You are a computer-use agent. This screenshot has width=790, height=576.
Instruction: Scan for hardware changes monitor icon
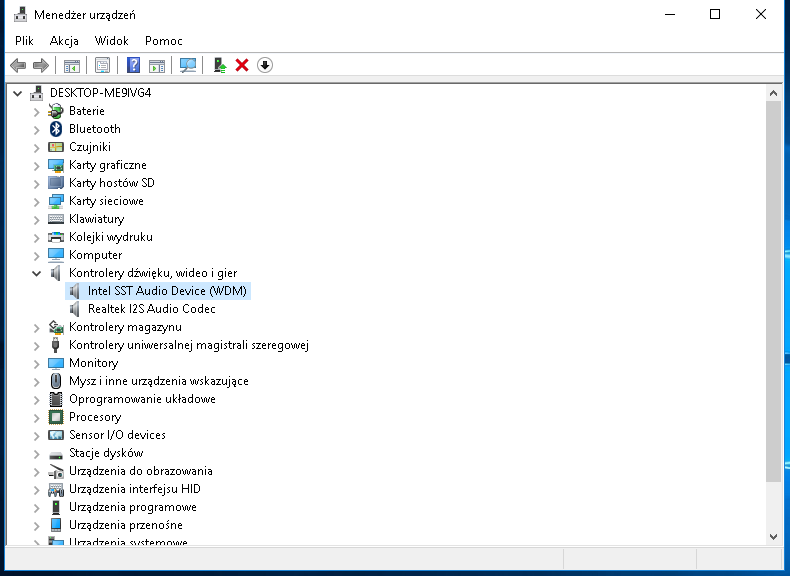coord(188,65)
